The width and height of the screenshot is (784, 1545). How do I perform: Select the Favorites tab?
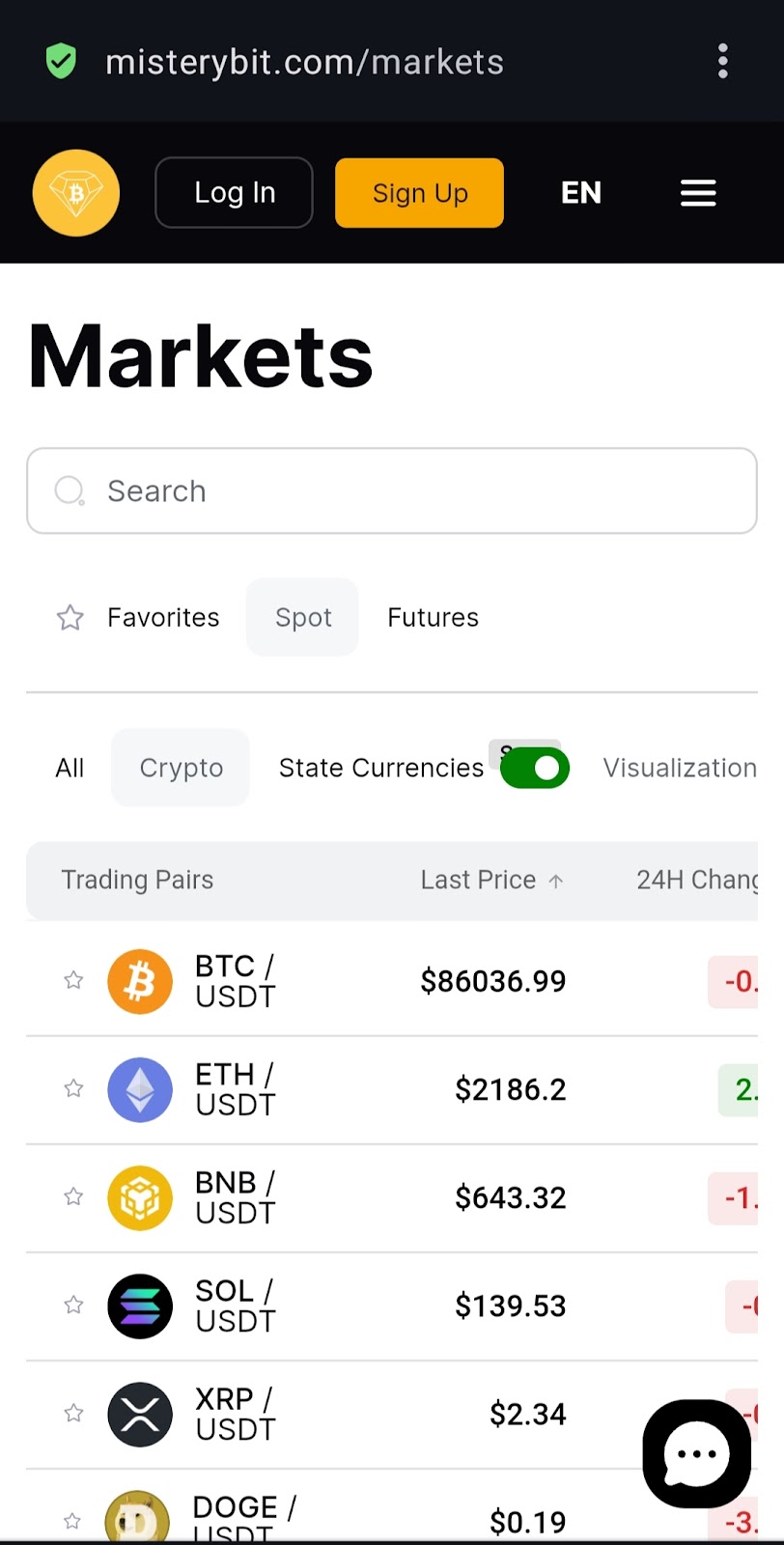(x=138, y=617)
